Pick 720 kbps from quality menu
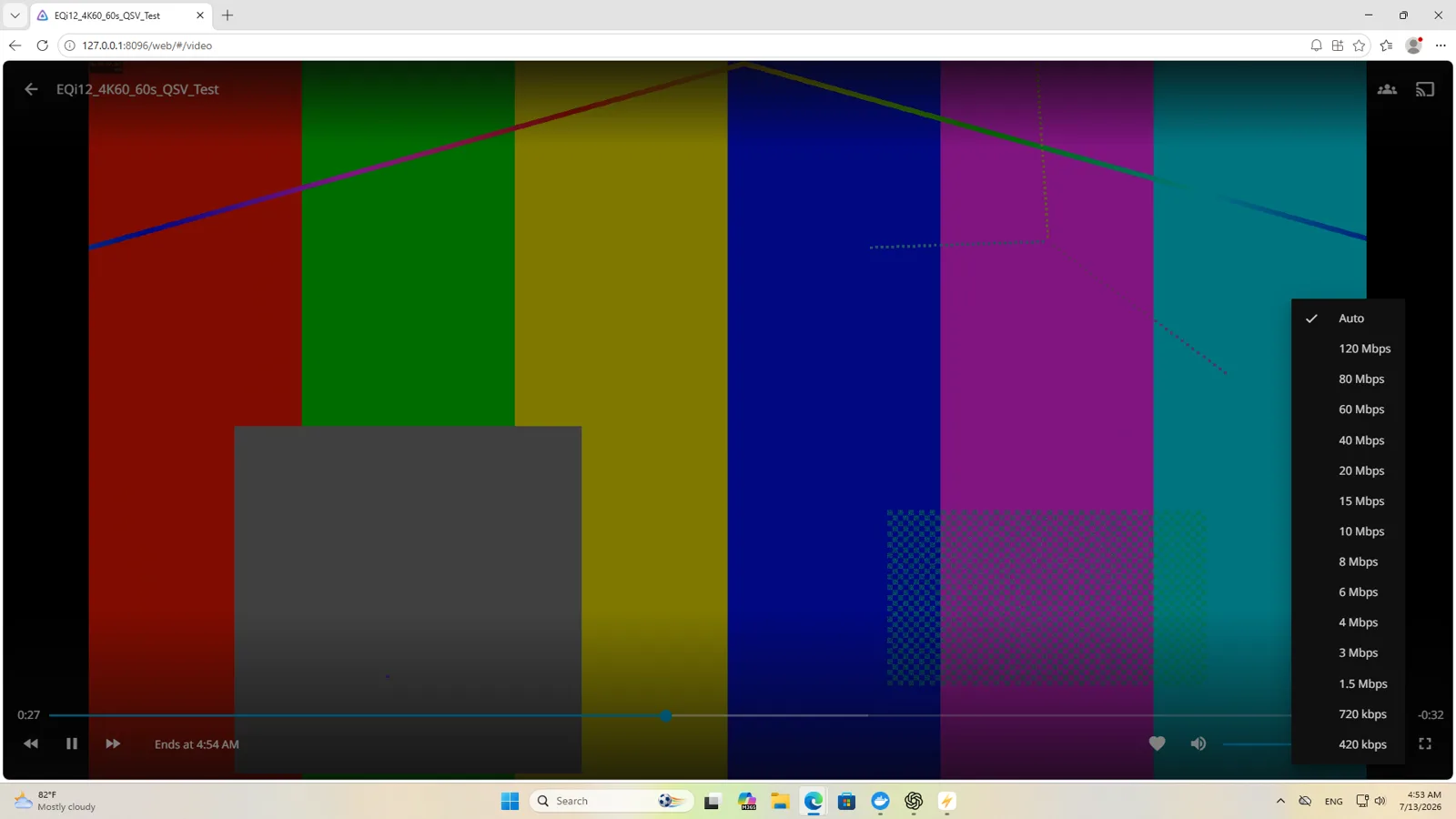This screenshot has width=1456, height=819. [1349, 714]
